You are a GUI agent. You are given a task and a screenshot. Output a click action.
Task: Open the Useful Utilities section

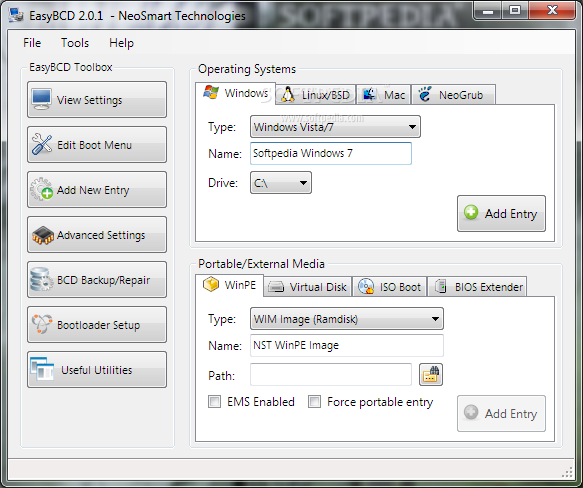click(x=97, y=370)
